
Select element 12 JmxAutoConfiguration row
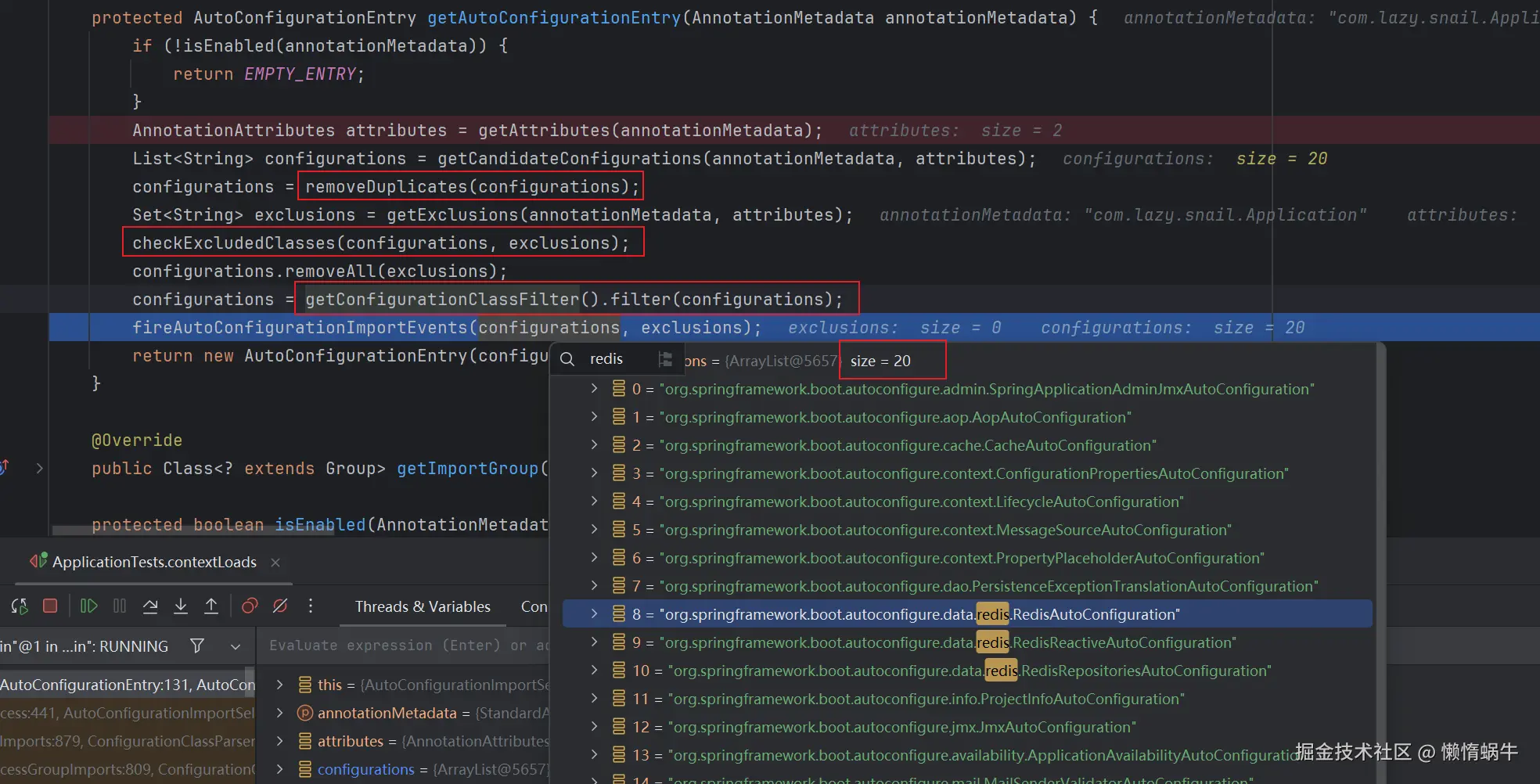click(x=967, y=727)
